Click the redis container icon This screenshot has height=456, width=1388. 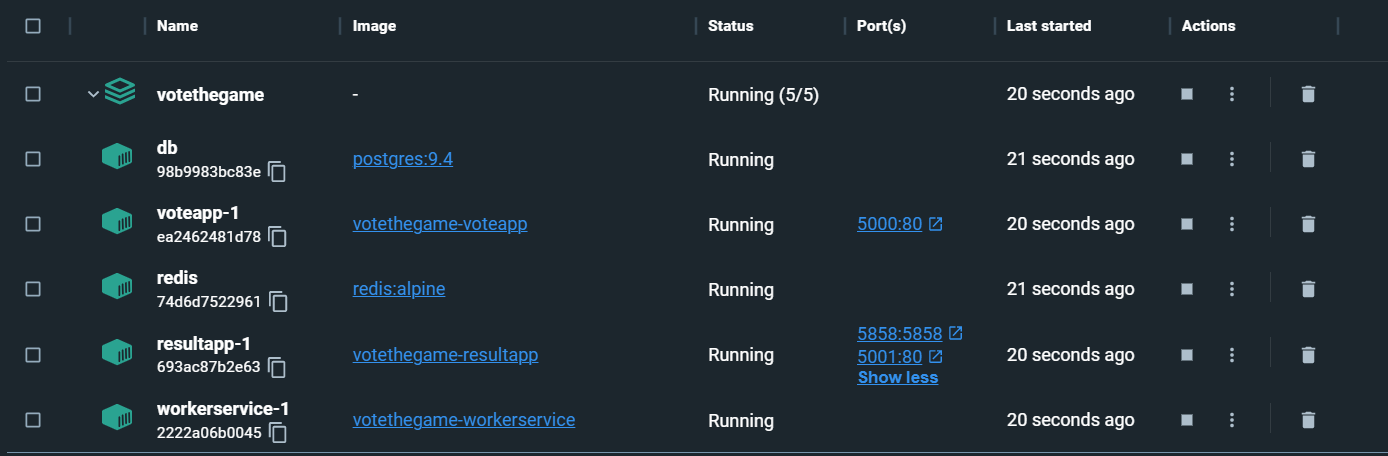118,288
